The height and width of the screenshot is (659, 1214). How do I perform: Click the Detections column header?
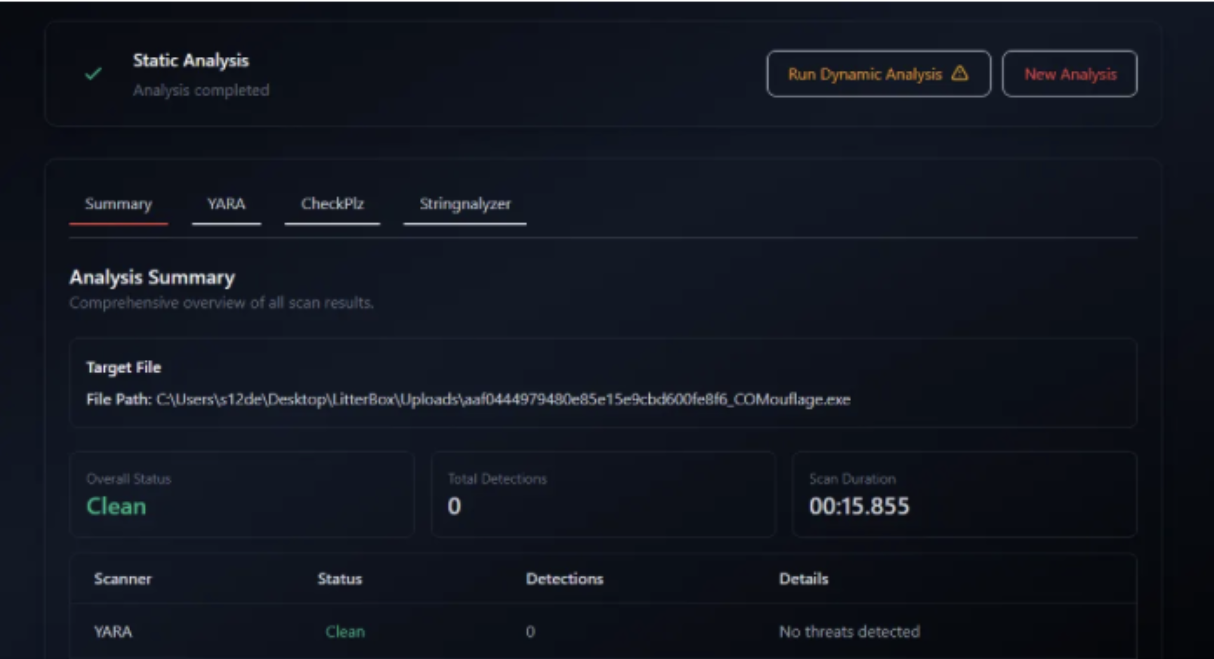coord(564,579)
